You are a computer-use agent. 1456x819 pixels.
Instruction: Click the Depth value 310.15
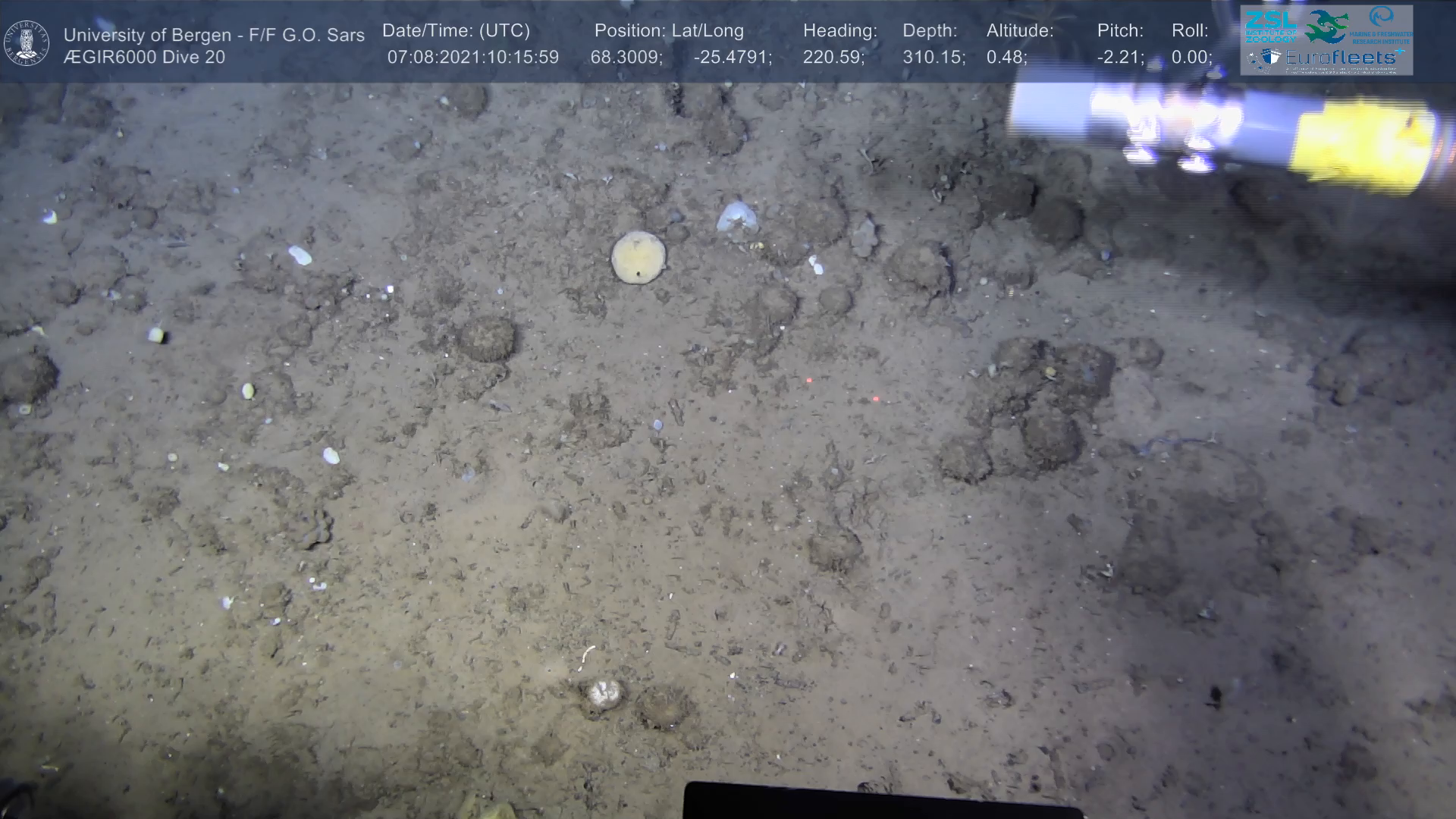[932, 58]
